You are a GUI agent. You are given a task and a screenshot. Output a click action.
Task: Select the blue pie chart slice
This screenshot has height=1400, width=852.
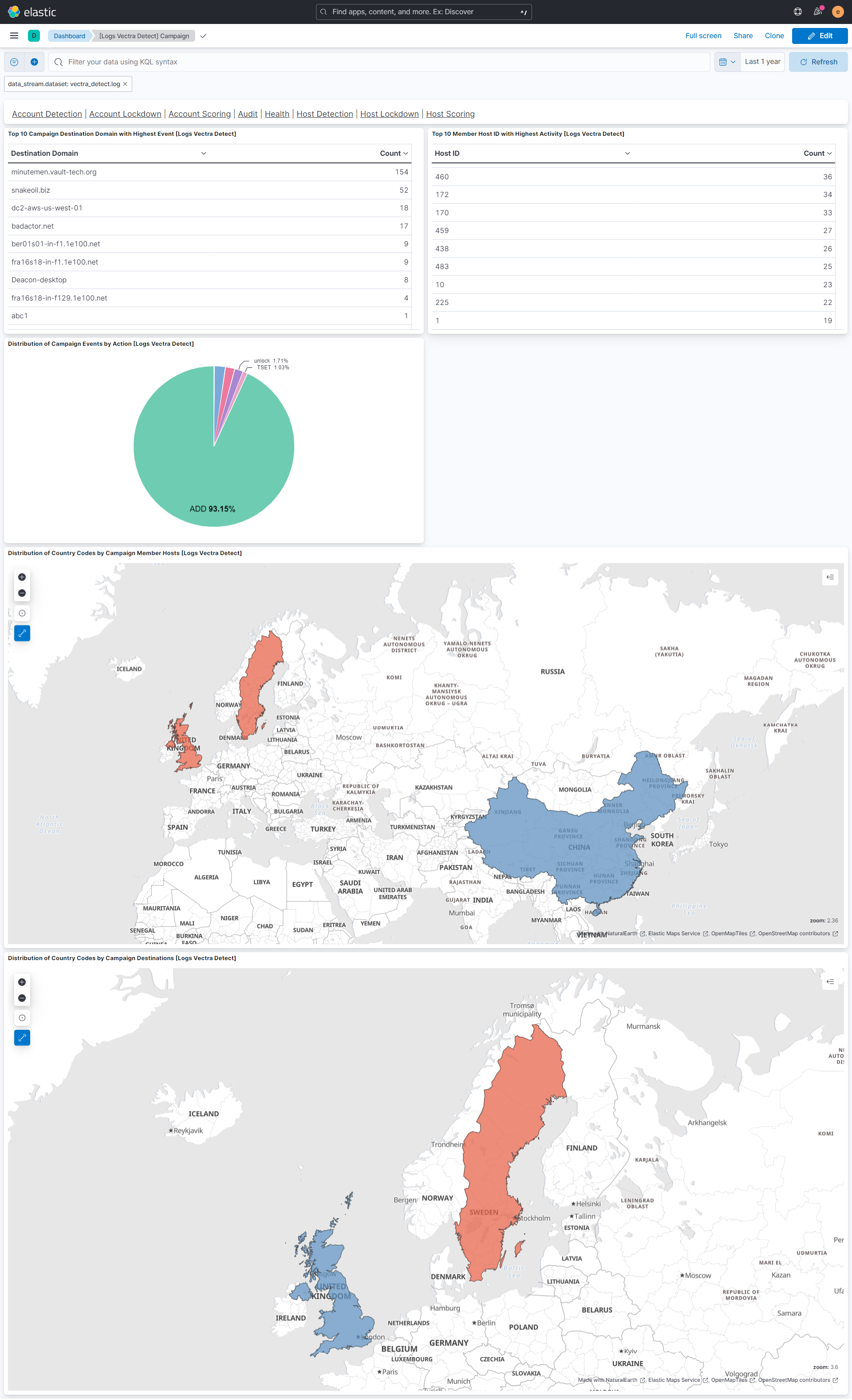point(219,386)
